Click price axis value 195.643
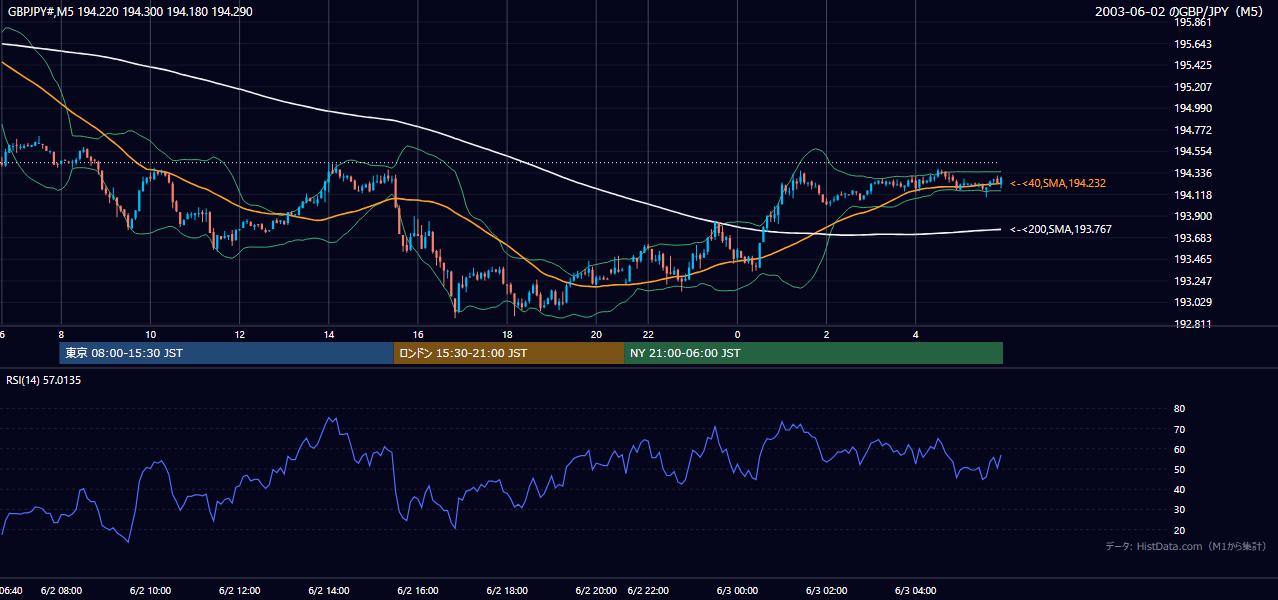This screenshot has width=1278, height=600. pos(1193,44)
